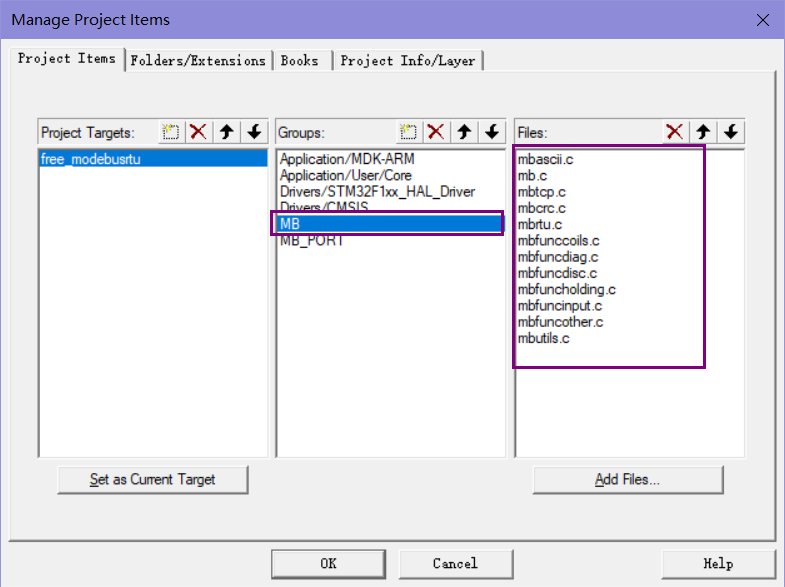Viewport: 785px width, 587px height.
Task: Create a new project target
Action: tap(171, 132)
